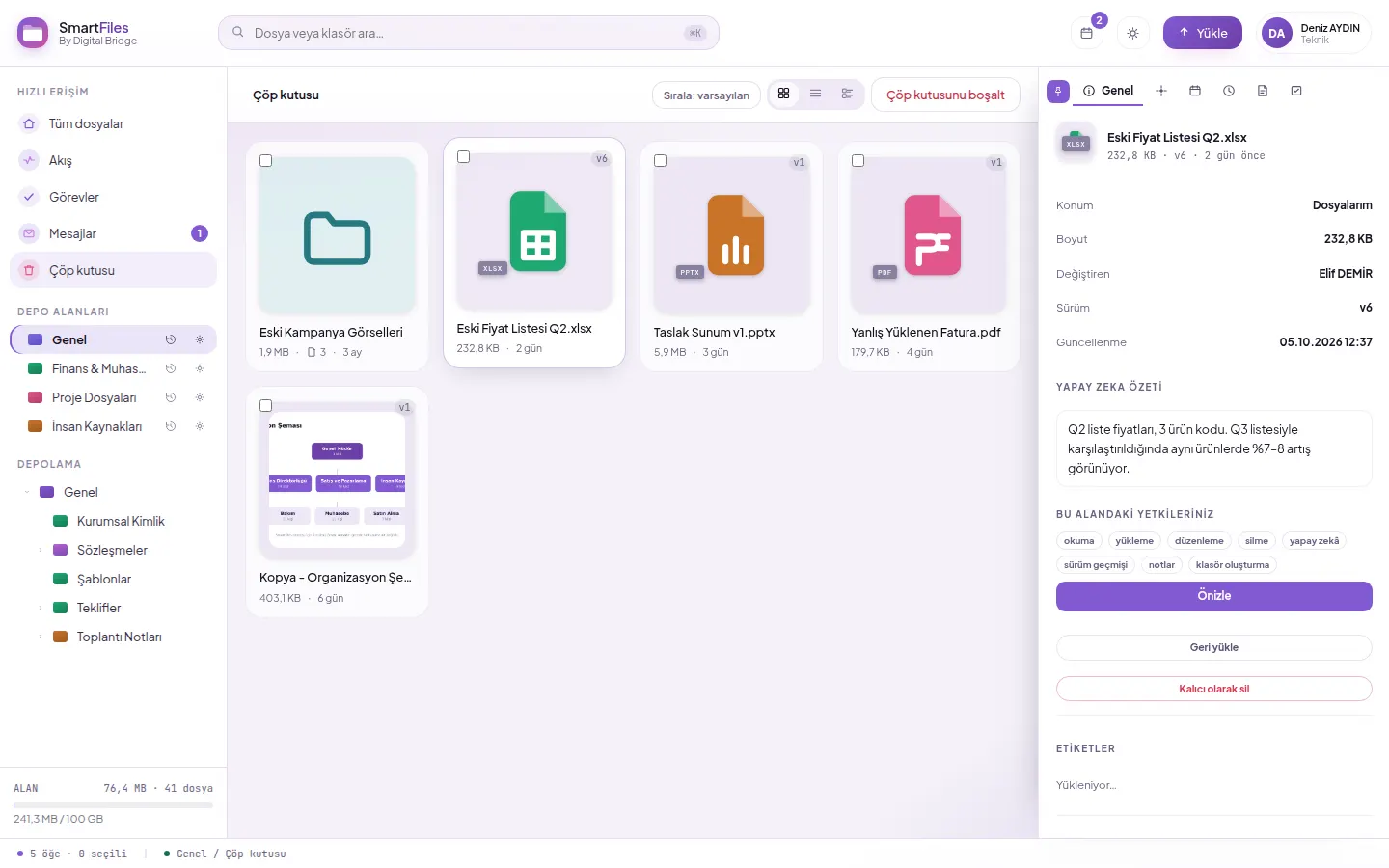Open history icon for İnsan Kaynakları
This screenshot has height=868, width=1389.
click(171, 426)
